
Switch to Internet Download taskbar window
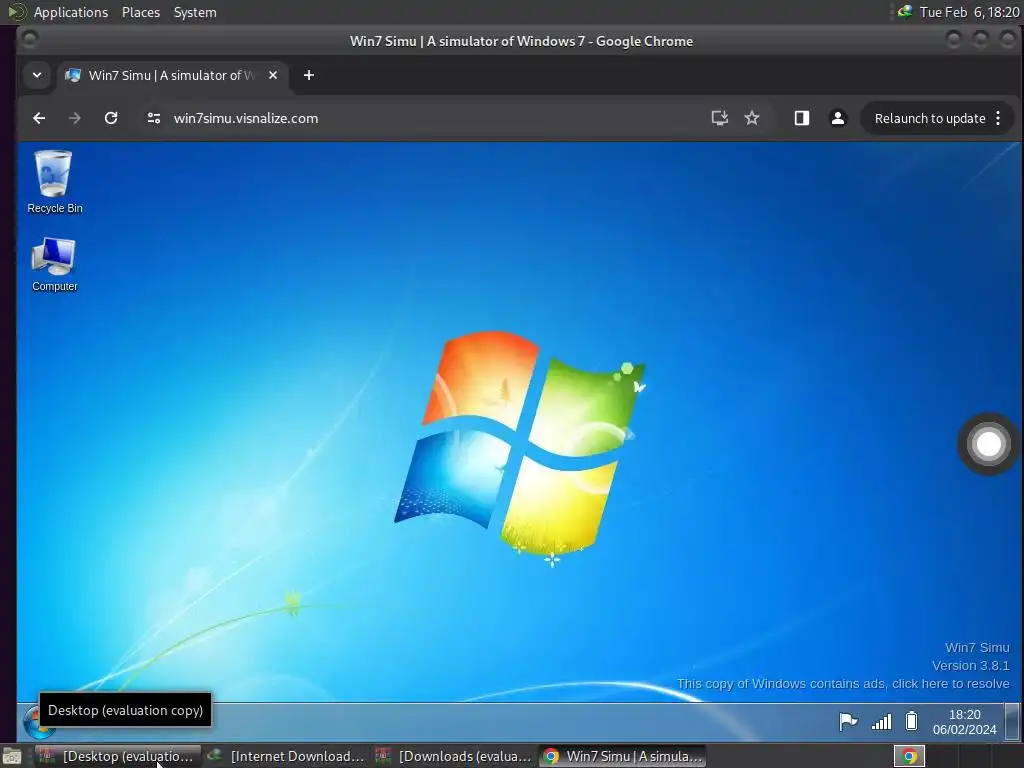coord(287,756)
